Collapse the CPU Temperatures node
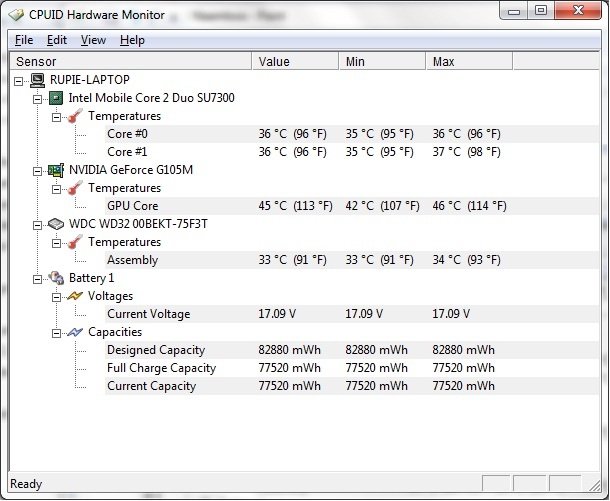 pos(56,117)
